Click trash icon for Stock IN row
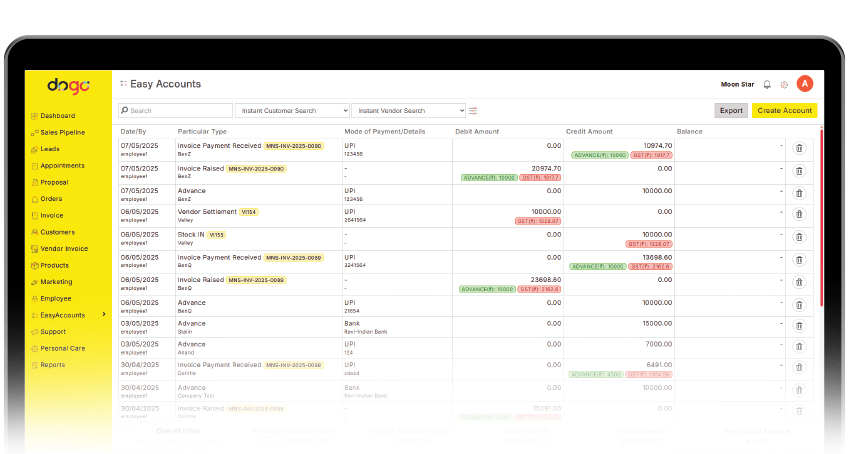Image resolution: width=850 pixels, height=454 pixels. point(799,237)
